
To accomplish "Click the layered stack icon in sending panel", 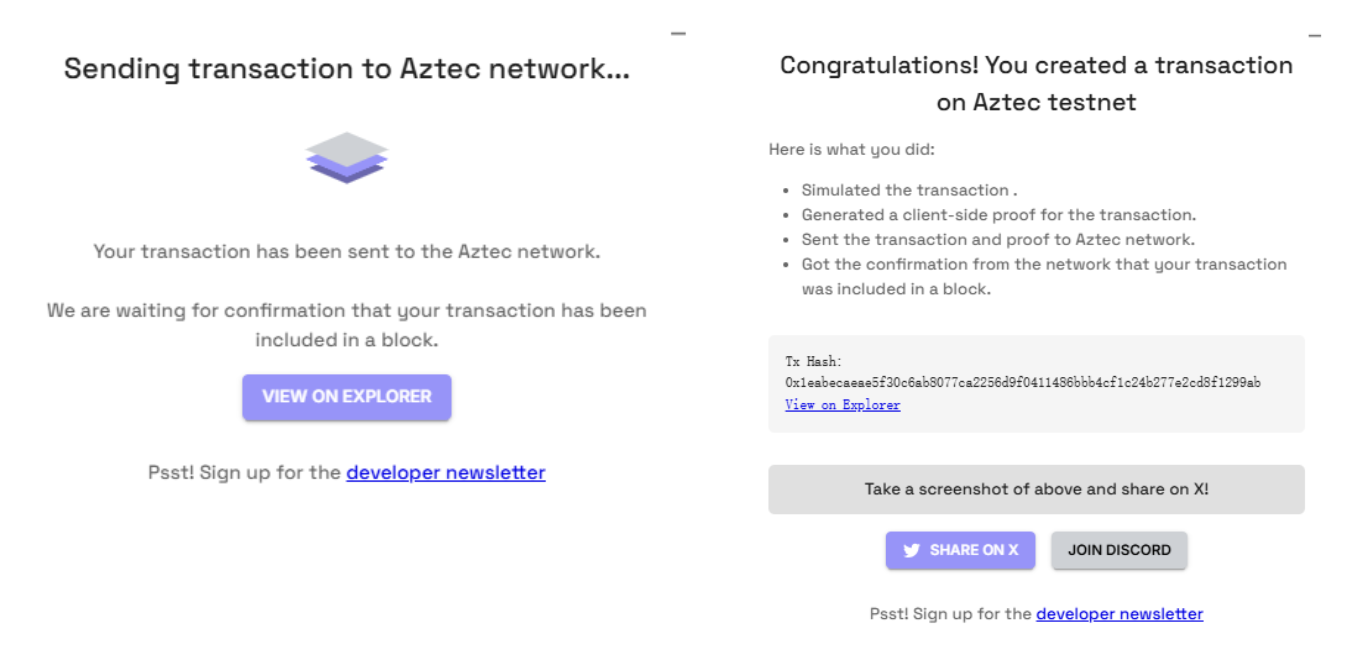I will point(346,157).
